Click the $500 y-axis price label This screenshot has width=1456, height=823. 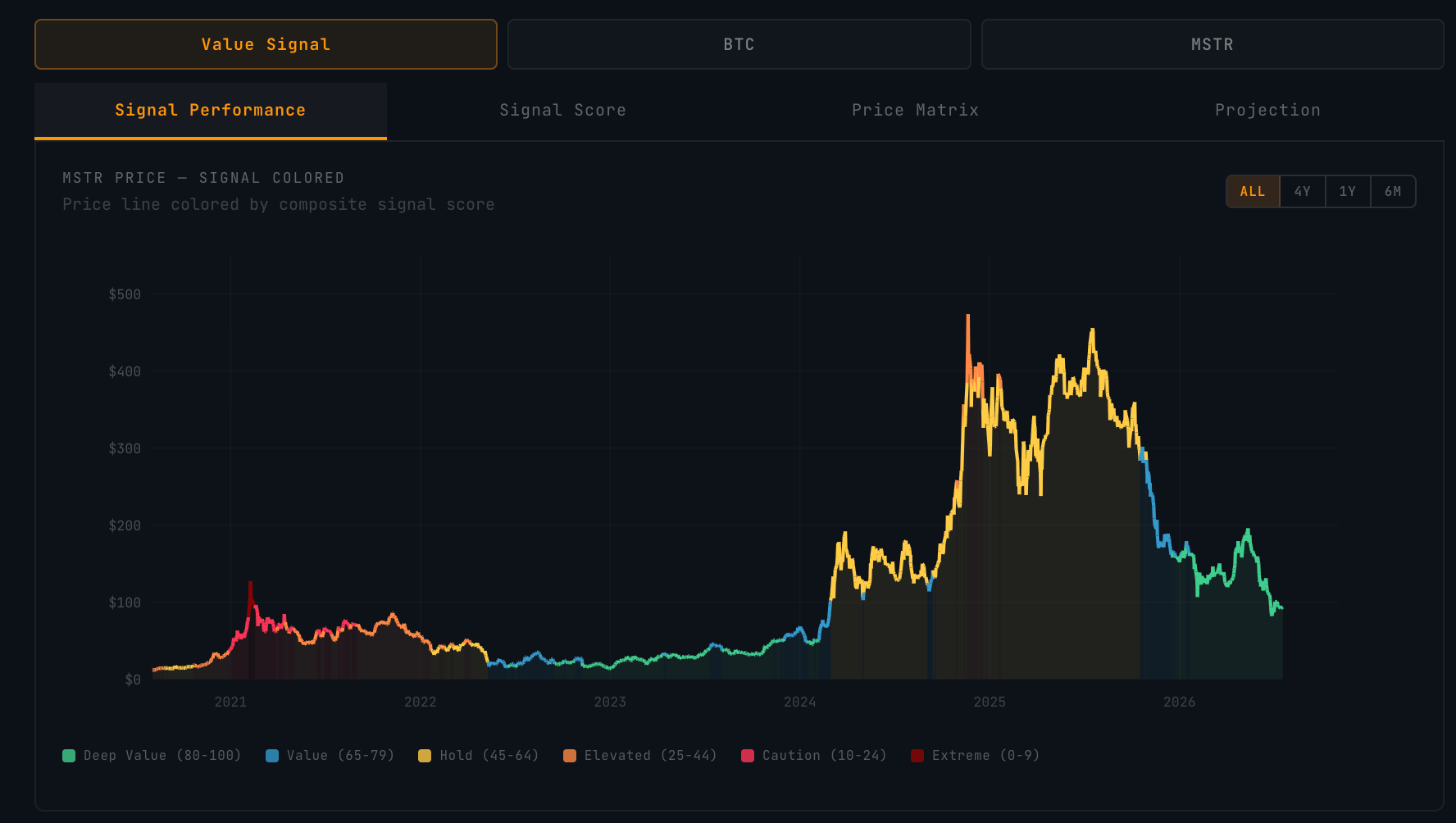pyautogui.click(x=125, y=294)
